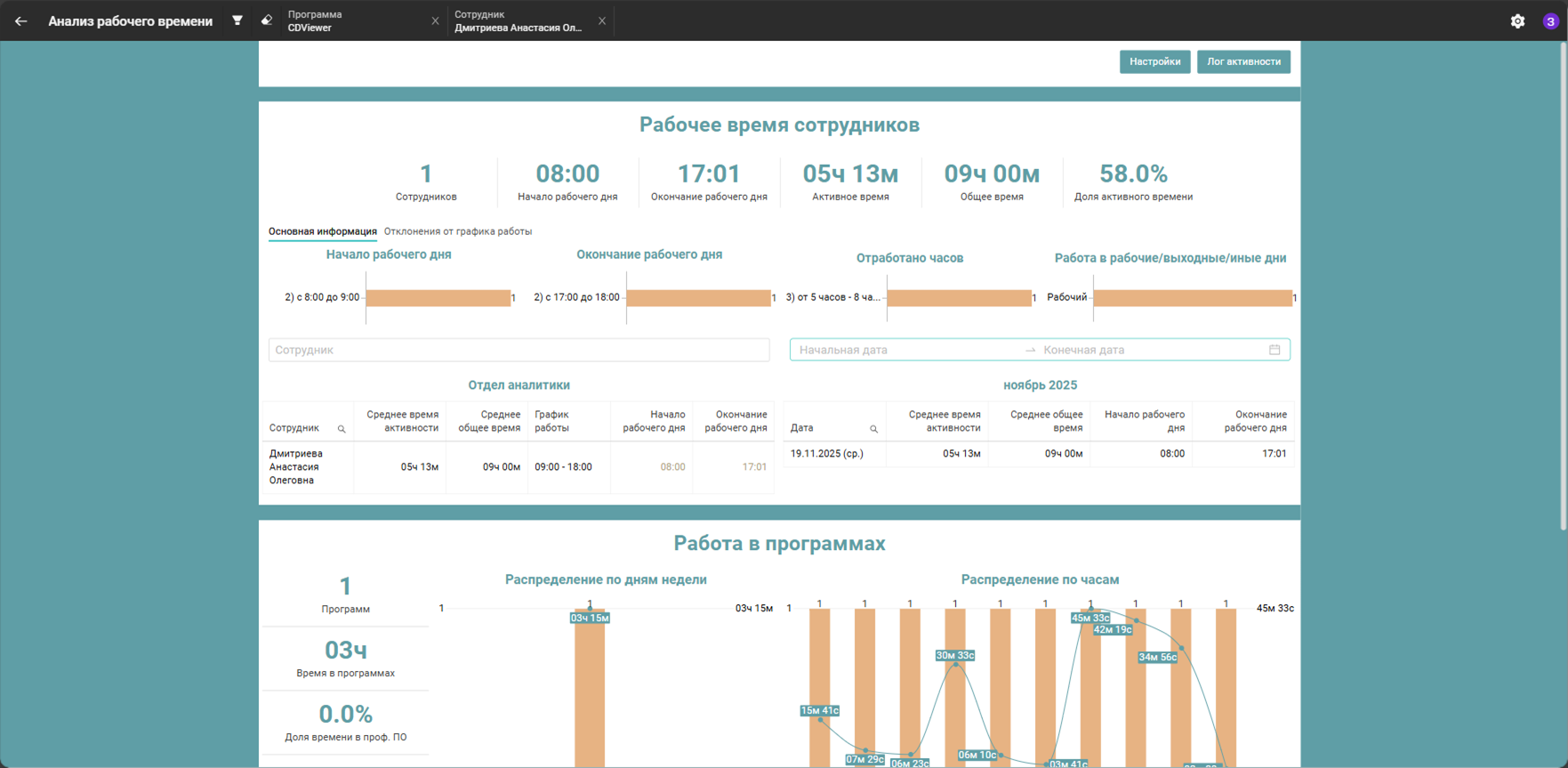Select the Основная информация tab
The image size is (1568, 768).
(323, 231)
